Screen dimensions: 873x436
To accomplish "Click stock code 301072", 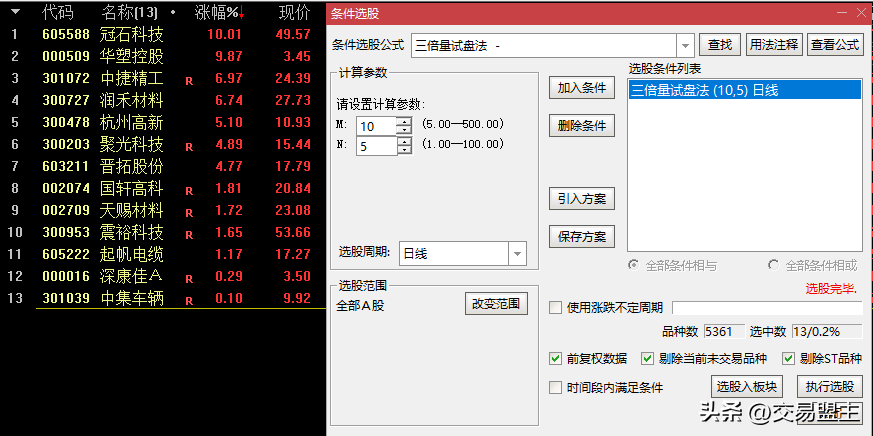I will (x=66, y=79).
